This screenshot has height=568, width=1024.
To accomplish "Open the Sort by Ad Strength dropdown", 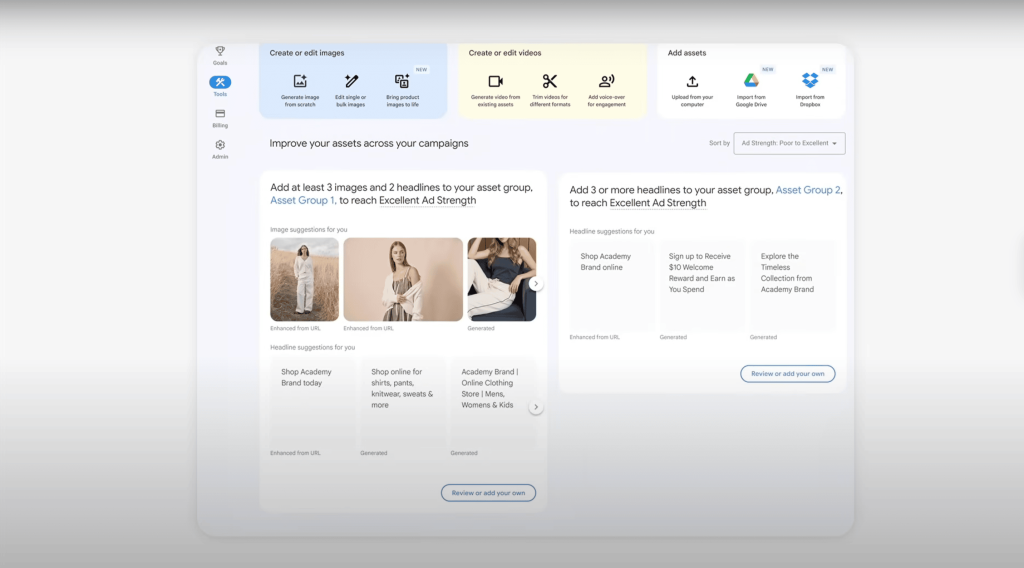I will (x=789, y=144).
